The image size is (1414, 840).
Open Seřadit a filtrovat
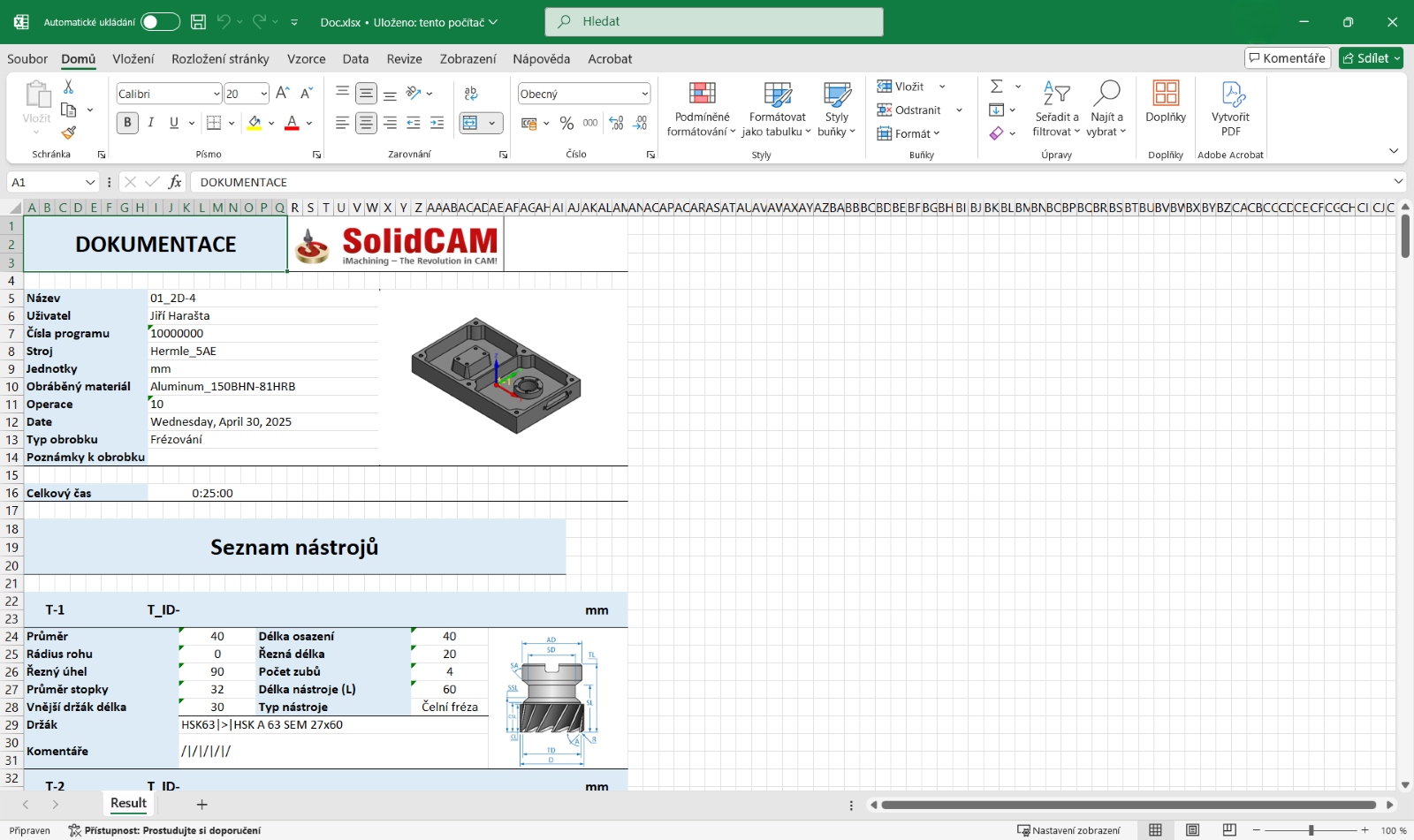tap(1057, 110)
